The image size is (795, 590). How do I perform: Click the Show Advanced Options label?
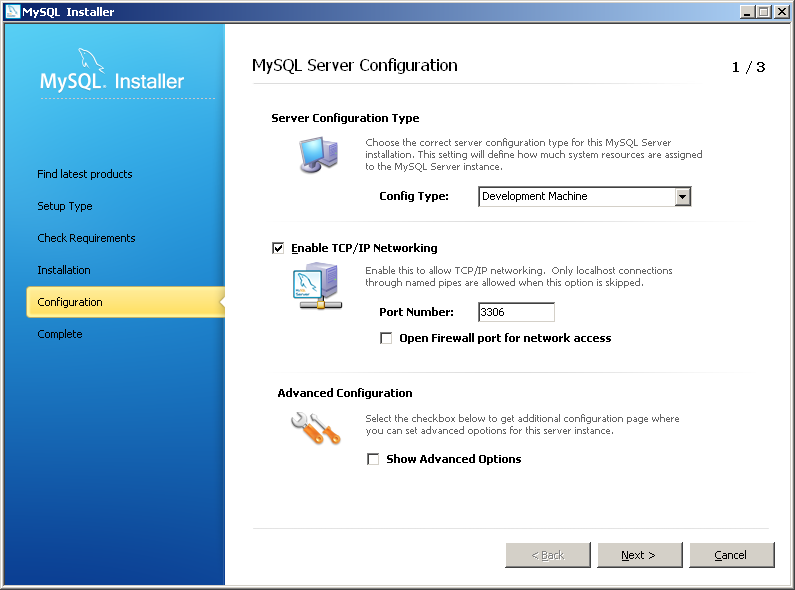tap(453, 459)
